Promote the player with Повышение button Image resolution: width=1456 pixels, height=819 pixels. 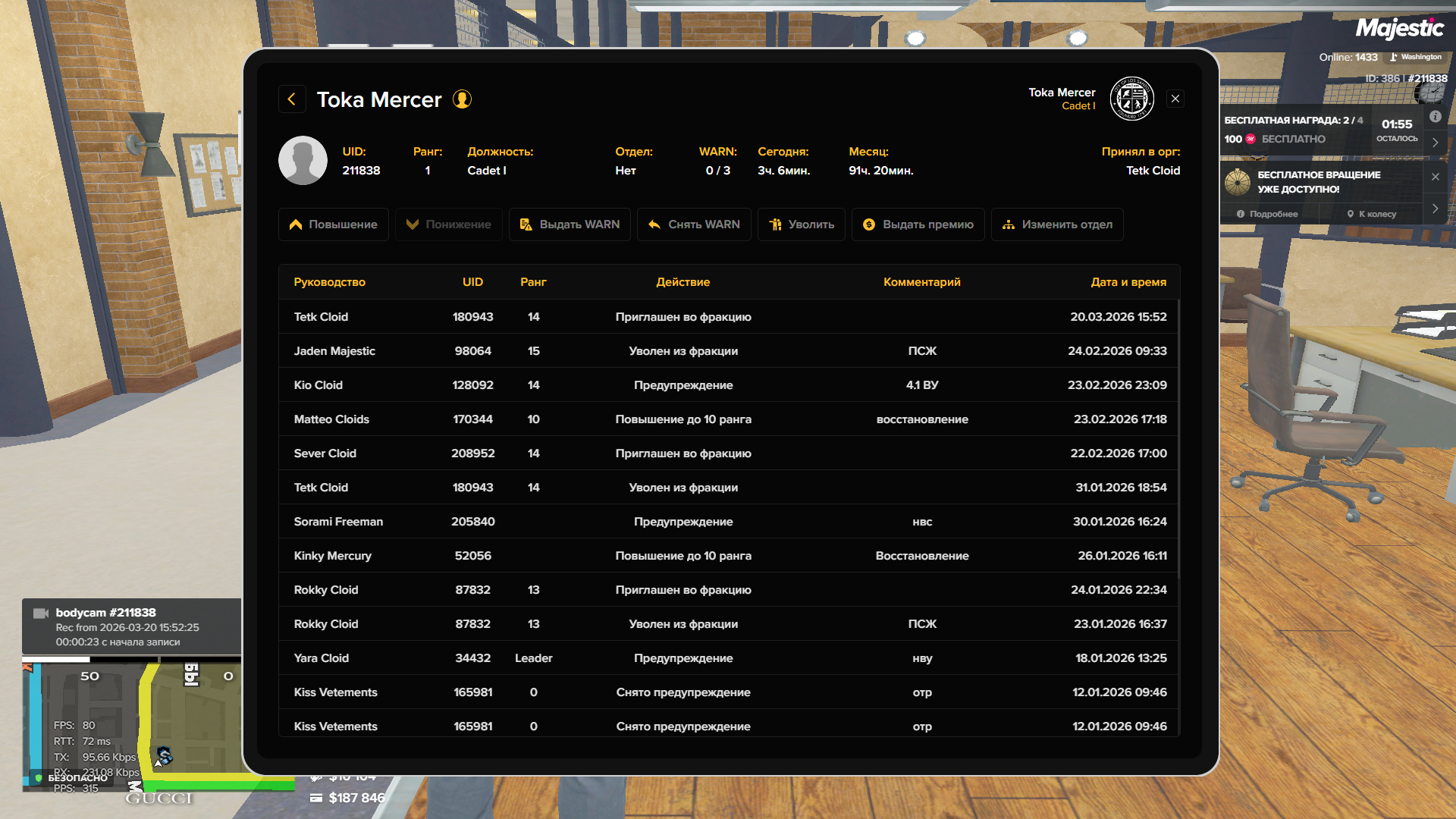click(334, 224)
